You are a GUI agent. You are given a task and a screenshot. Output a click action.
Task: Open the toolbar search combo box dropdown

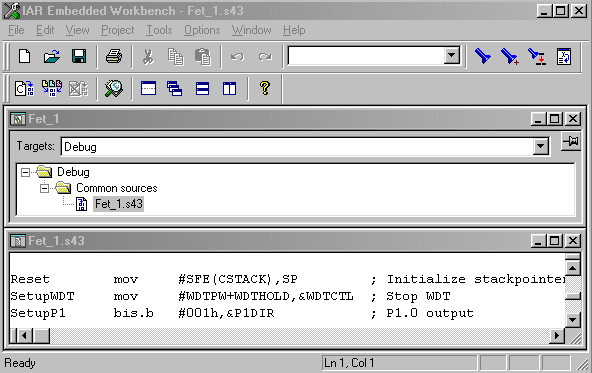(451, 56)
